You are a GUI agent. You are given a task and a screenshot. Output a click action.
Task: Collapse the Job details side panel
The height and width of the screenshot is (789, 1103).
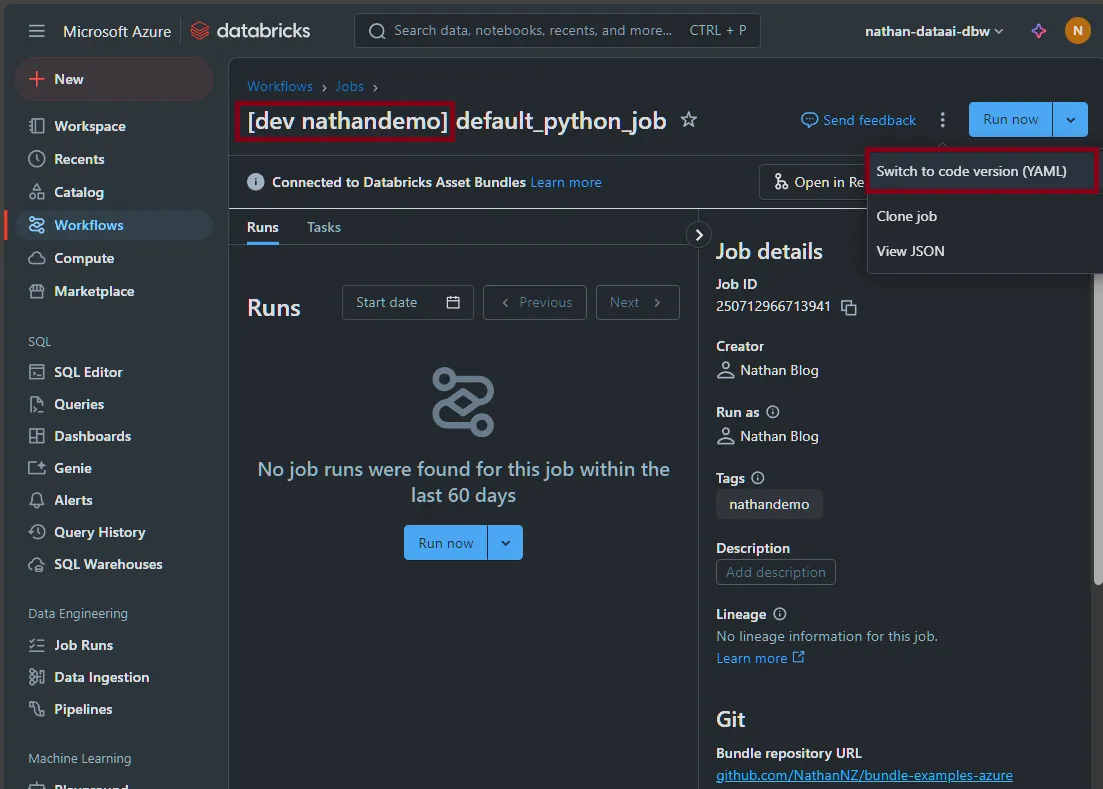click(698, 234)
